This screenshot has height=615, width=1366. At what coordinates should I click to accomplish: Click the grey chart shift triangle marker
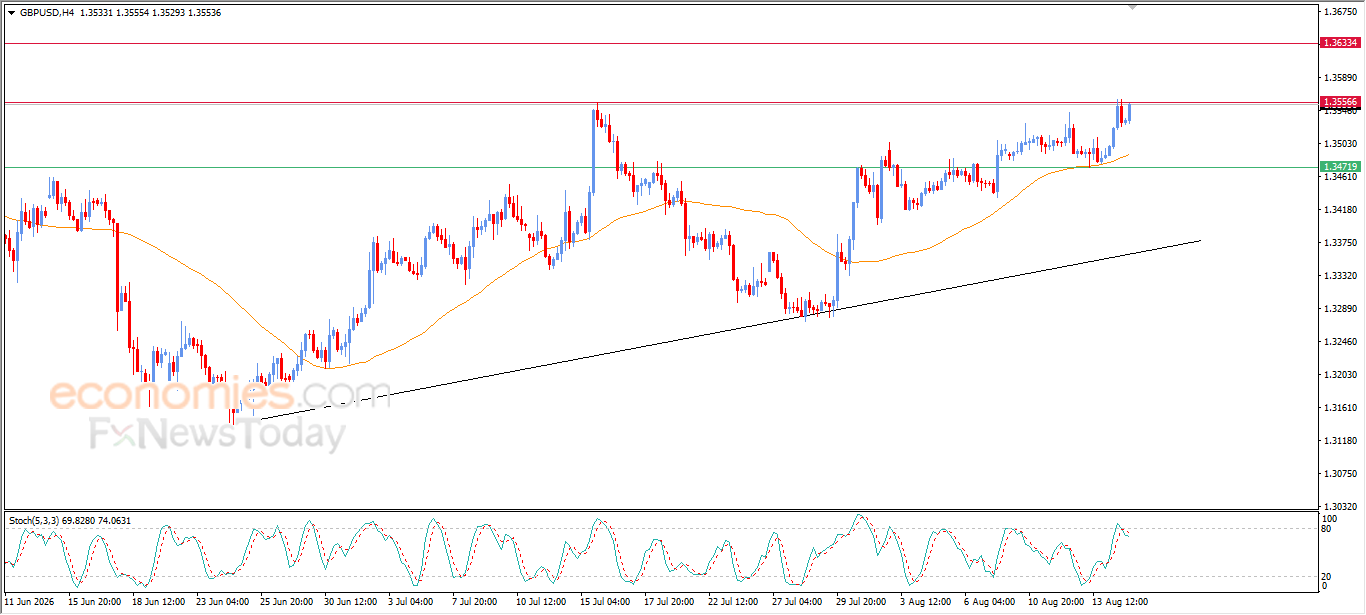pos(1132,7)
